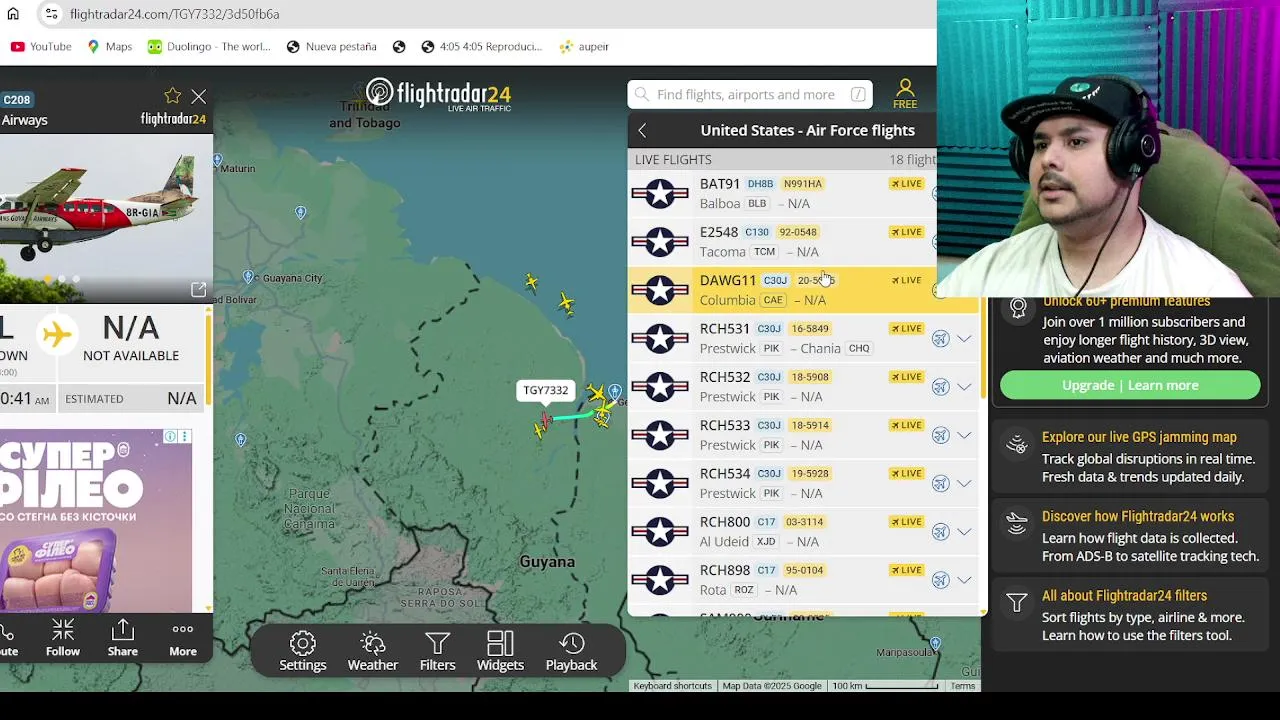This screenshot has height=720, width=1280.
Task: Click the Flightradar24 logo
Action: point(438,95)
